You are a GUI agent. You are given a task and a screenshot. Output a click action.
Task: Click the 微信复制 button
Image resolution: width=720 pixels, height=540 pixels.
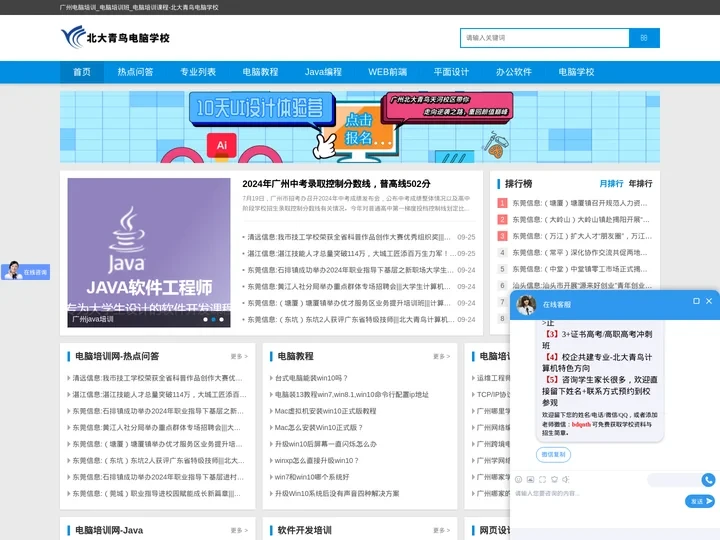click(x=553, y=454)
